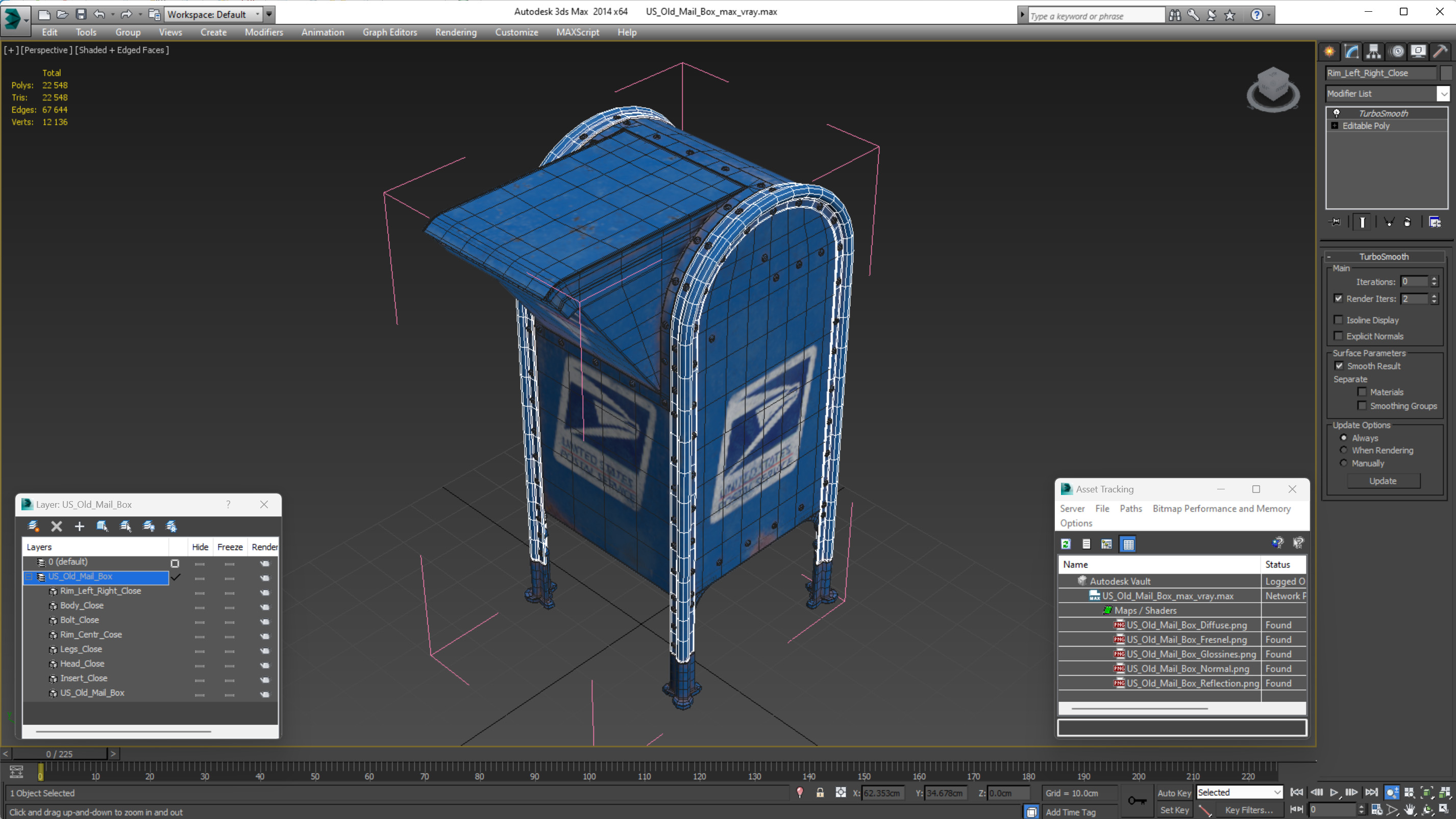Open the Graph Editors menu
This screenshot has width=1456, height=819.
pyautogui.click(x=390, y=32)
